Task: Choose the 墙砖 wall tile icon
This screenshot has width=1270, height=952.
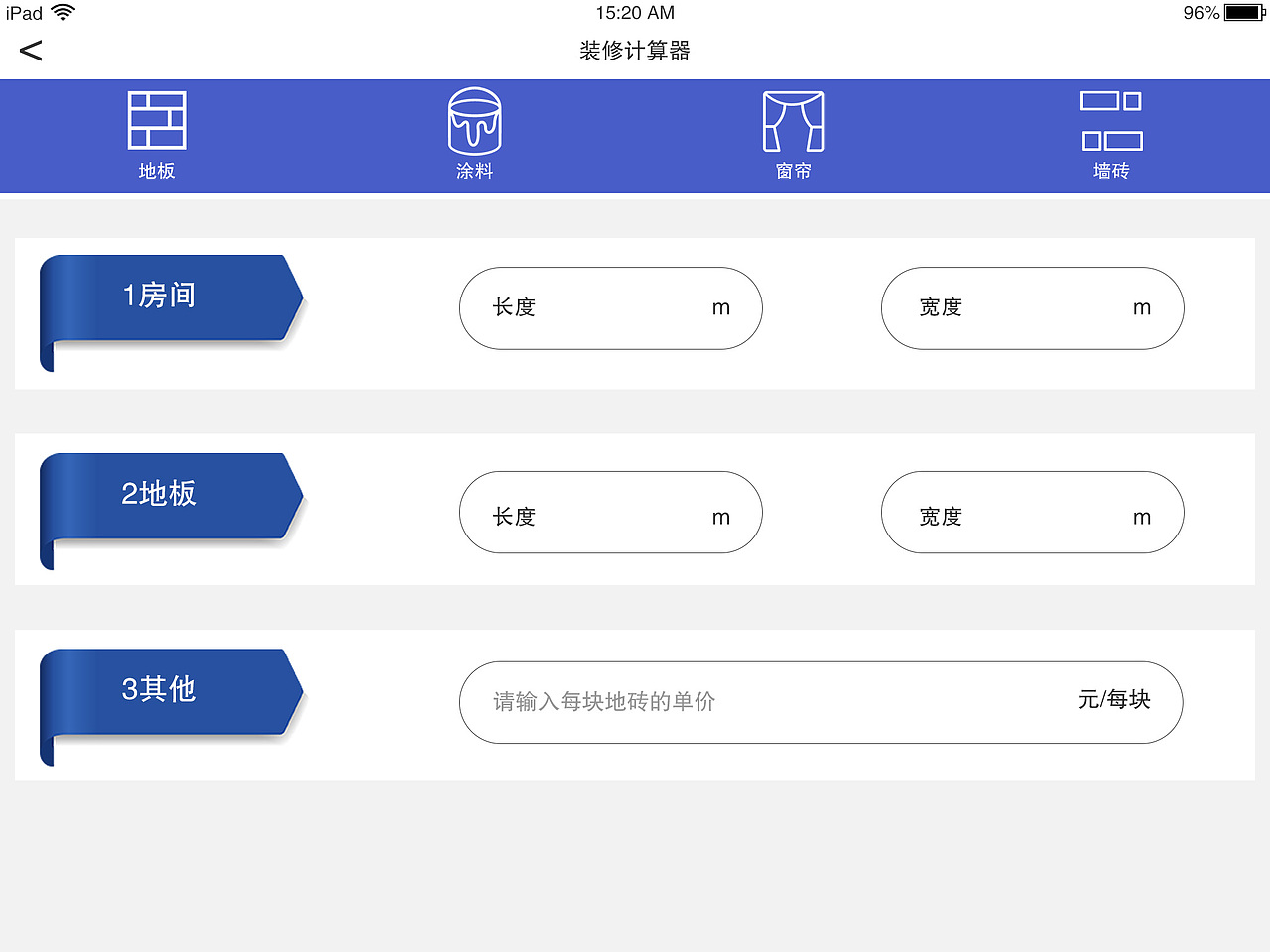Action: coord(1111,121)
